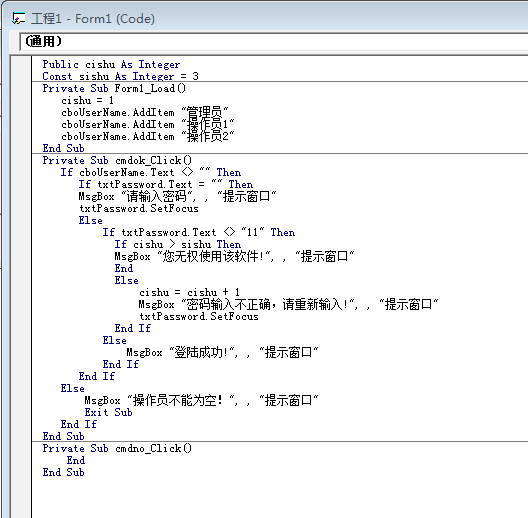Click the Exit Sub statement
Screen dimensions: 528x518
(108, 412)
